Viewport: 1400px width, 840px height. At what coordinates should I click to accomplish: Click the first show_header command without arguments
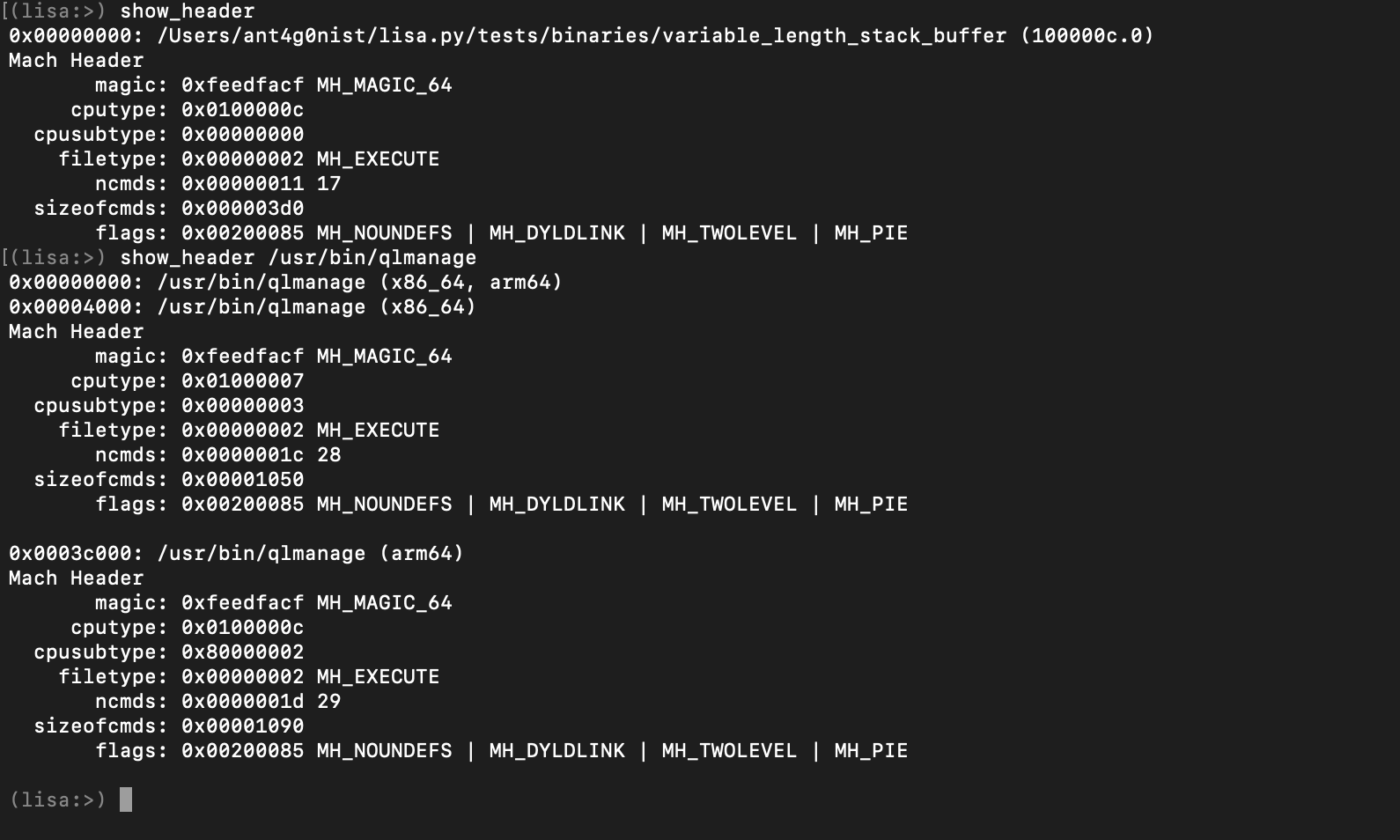[x=187, y=11]
